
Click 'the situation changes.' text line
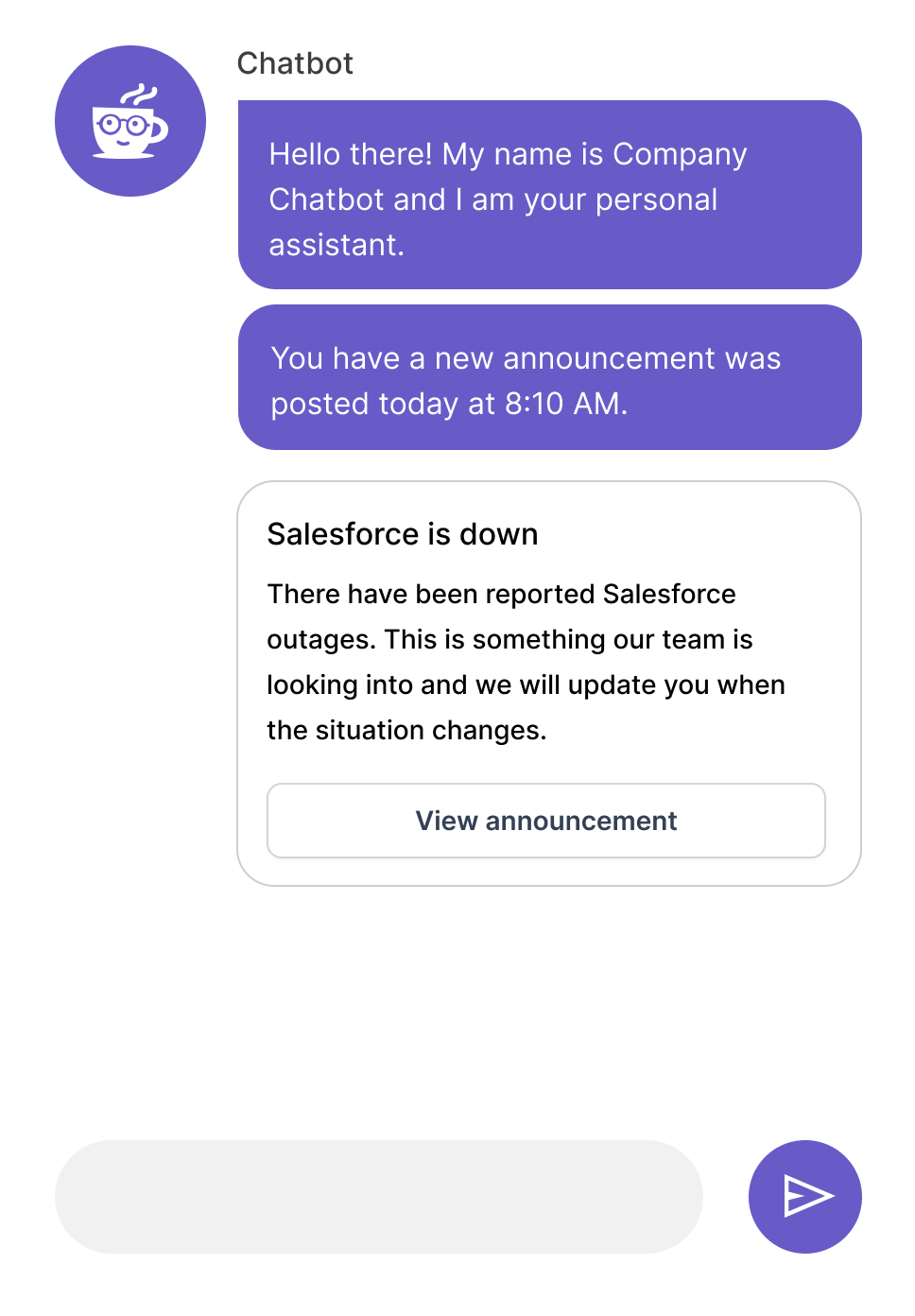click(406, 730)
